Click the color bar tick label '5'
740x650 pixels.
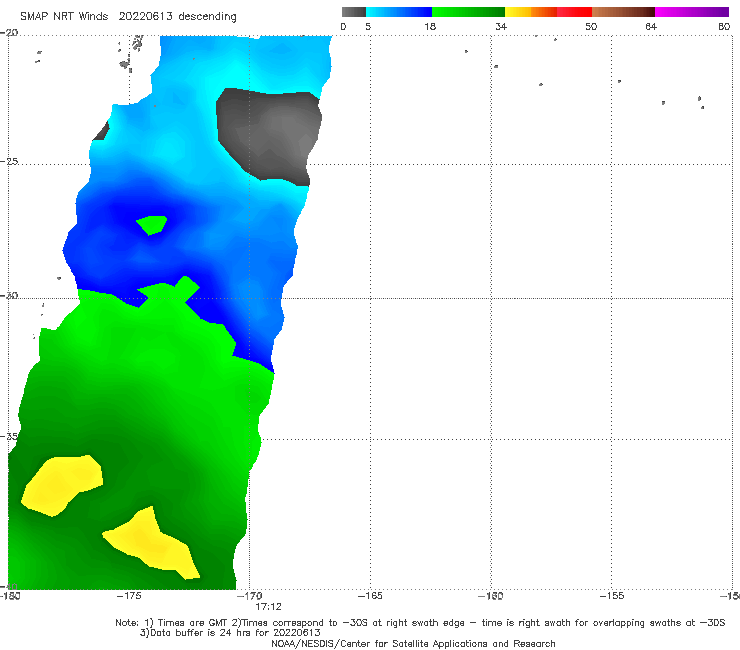(368, 26)
